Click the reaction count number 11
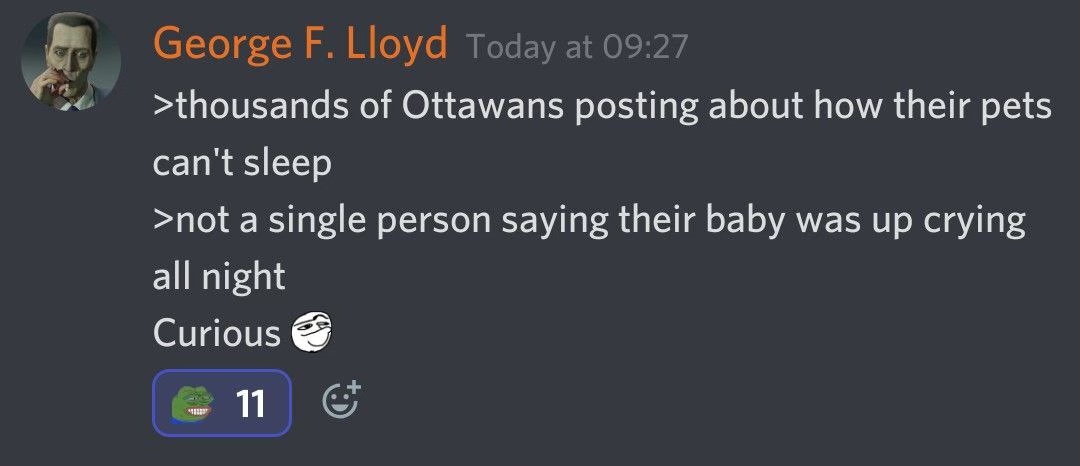 tap(250, 403)
